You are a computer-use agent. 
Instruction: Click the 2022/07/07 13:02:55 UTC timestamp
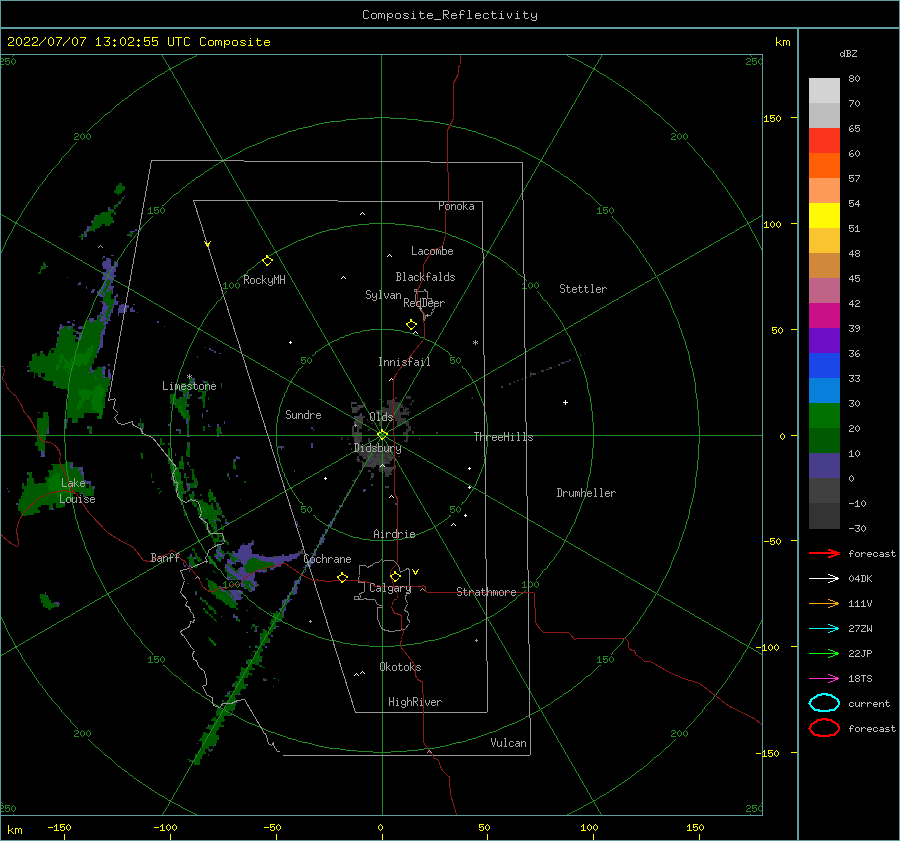138,42
